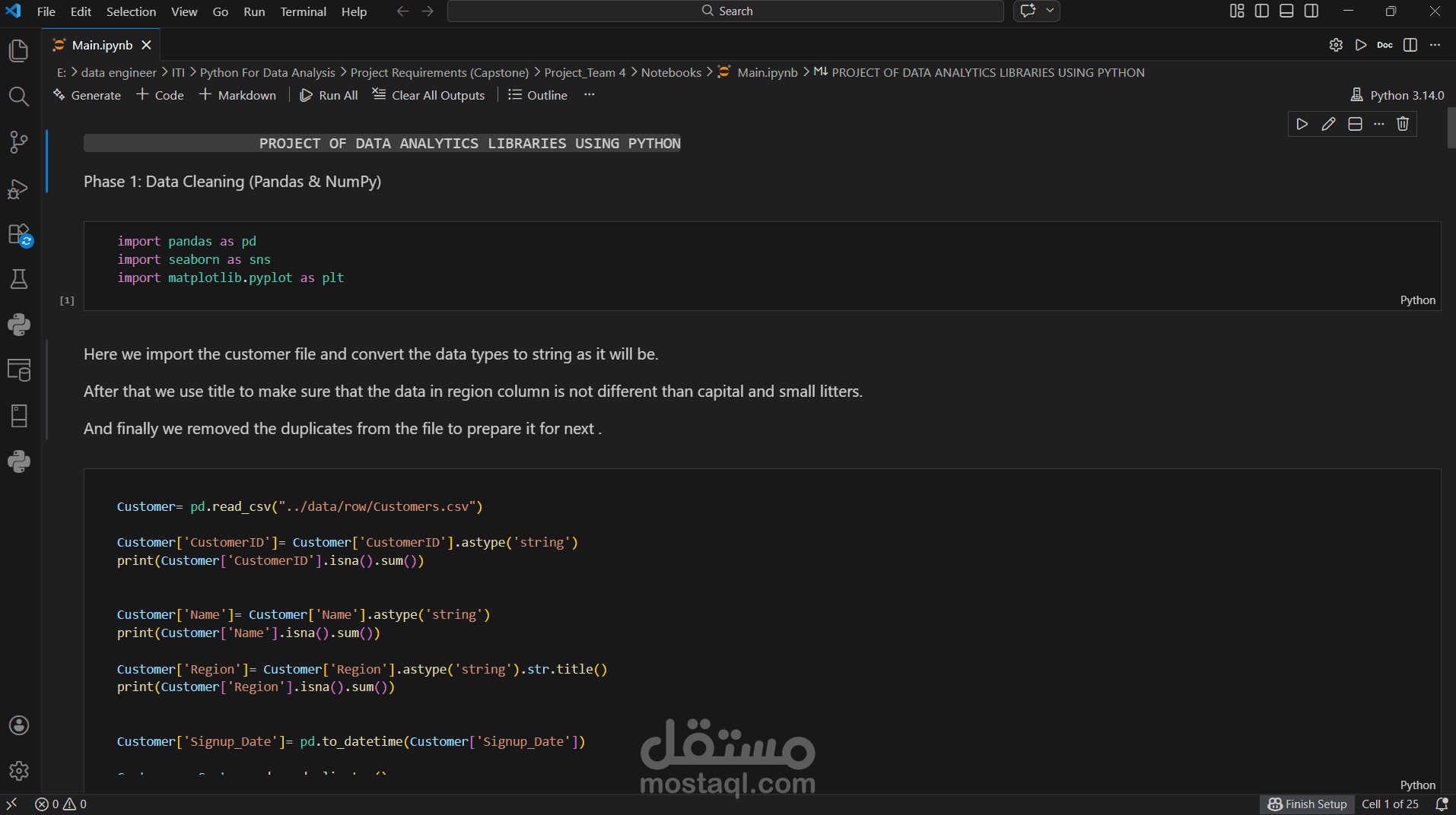Image resolution: width=1456 pixels, height=815 pixels.
Task: Click the Generate button
Action: tap(87, 95)
